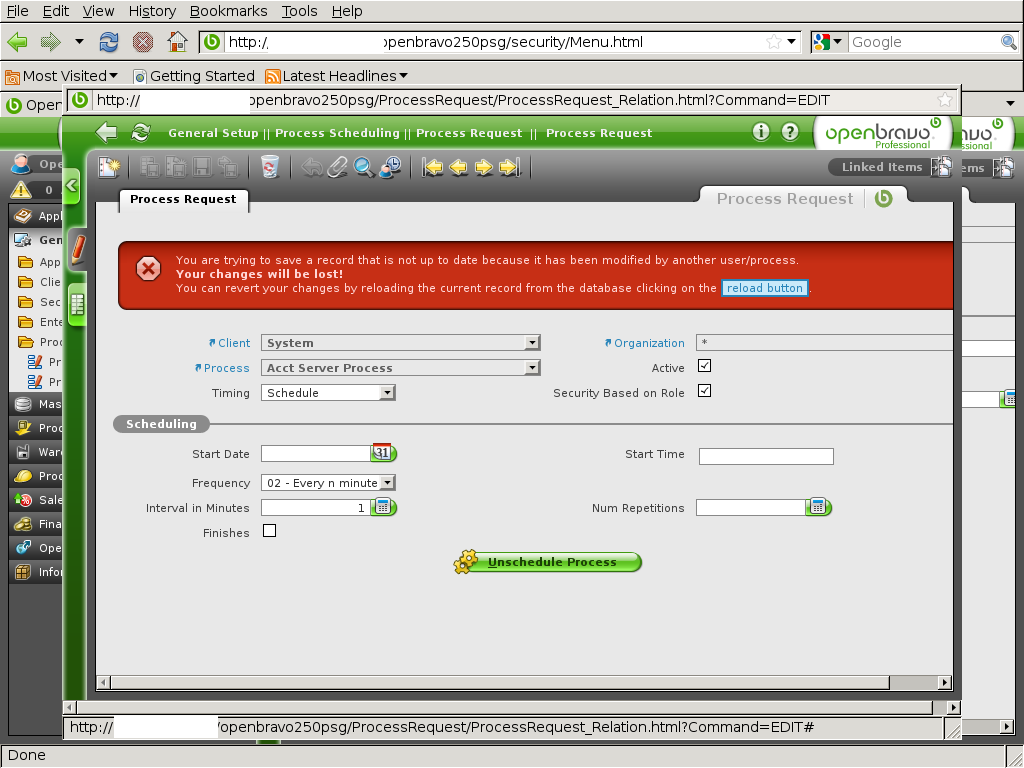Click the reload button link in error
The image size is (1024, 768).
click(x=765, y=288)
